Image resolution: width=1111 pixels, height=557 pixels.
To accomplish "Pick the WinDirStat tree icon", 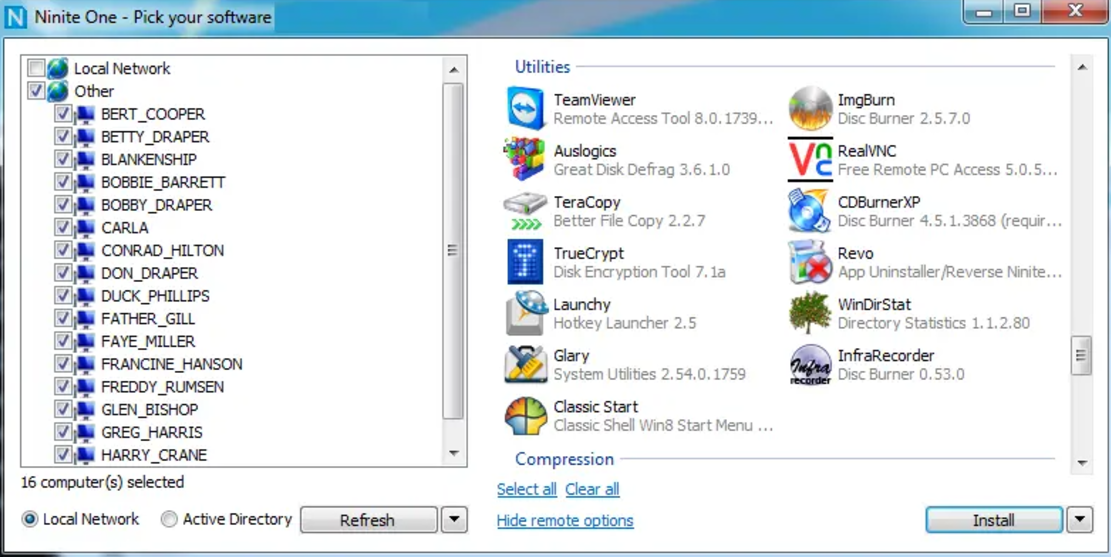I will pyautogui.click(x=810, y=313).
